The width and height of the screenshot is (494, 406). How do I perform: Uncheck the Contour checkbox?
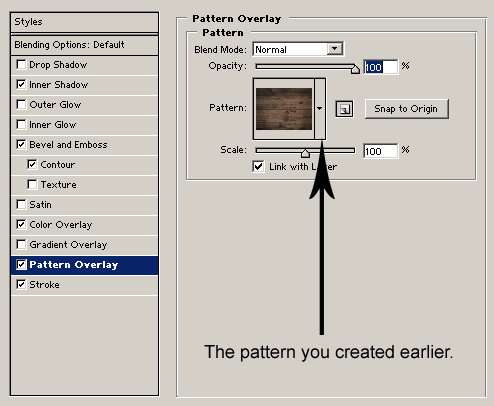[32, 164]
